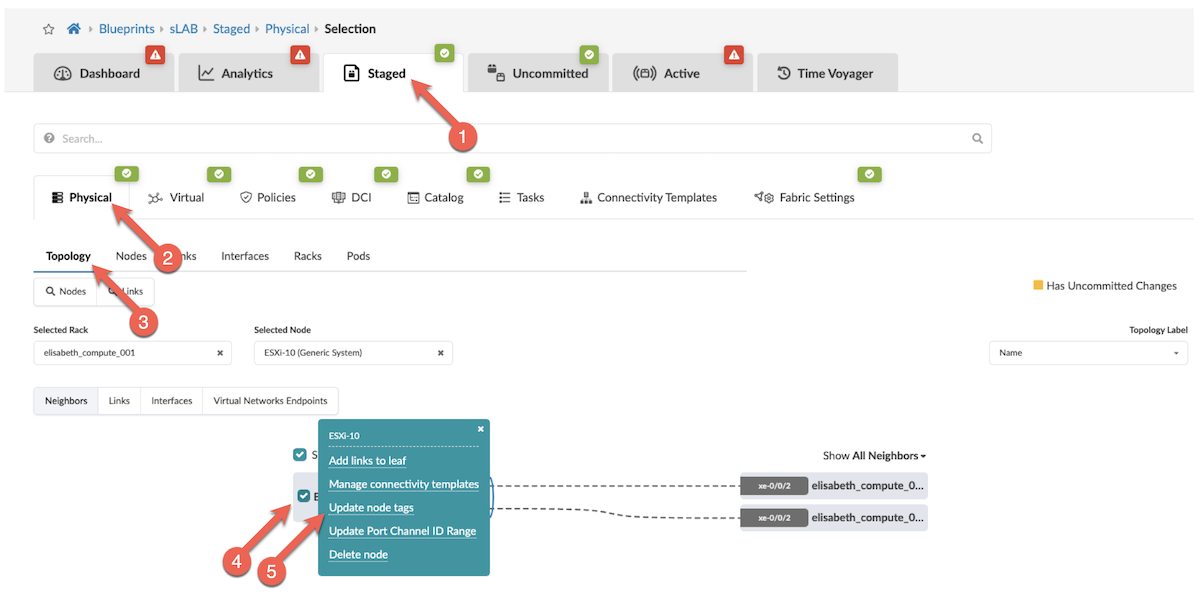The height and width of the screenshot is (599, 1200).
Task: Clear the Selected Rack elisabeth_compute_001 value
Action: click(220, 353)
